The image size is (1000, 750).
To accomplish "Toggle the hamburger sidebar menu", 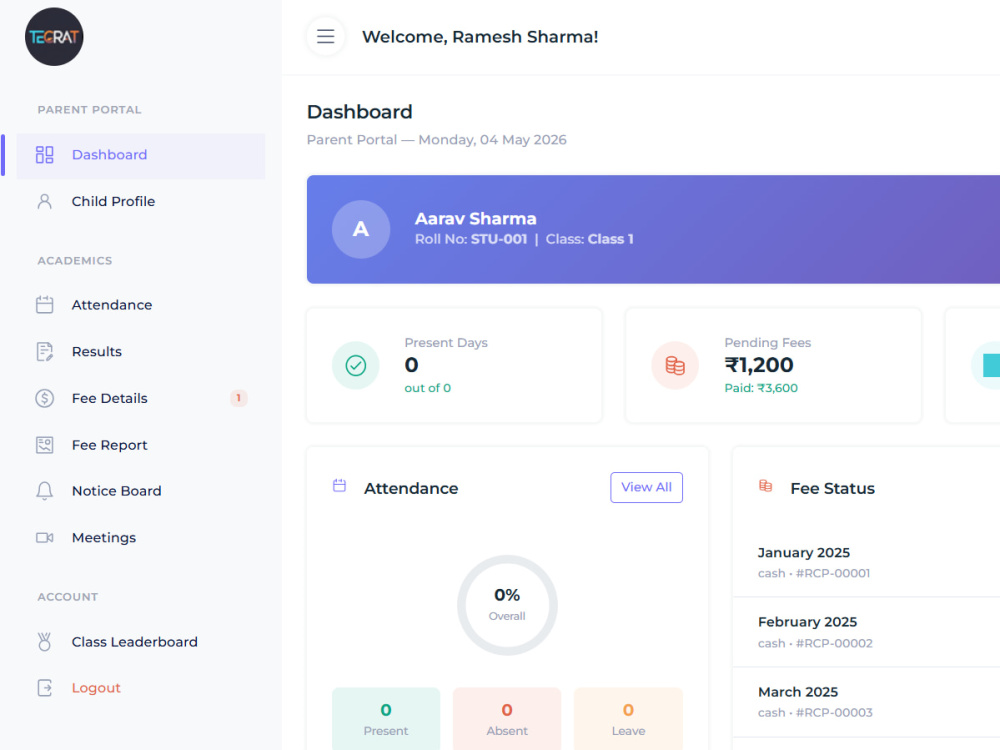I will coord(326,36).
